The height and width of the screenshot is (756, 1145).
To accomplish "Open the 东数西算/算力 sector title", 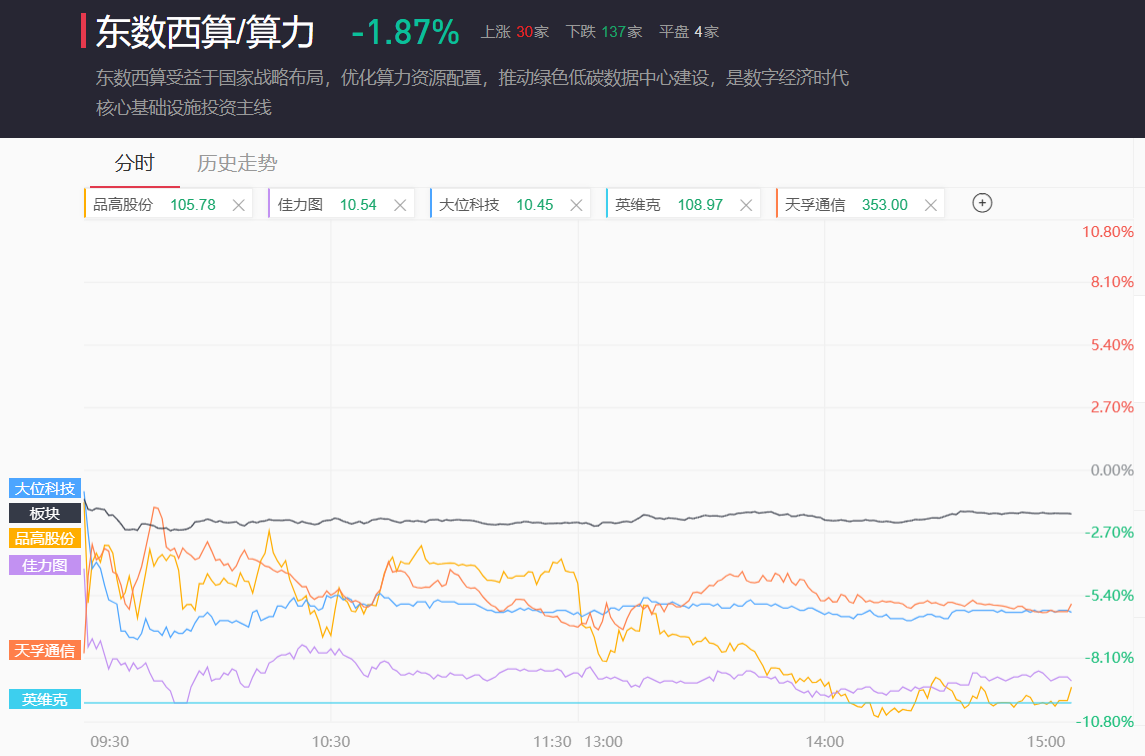I will tap(205, 33).
